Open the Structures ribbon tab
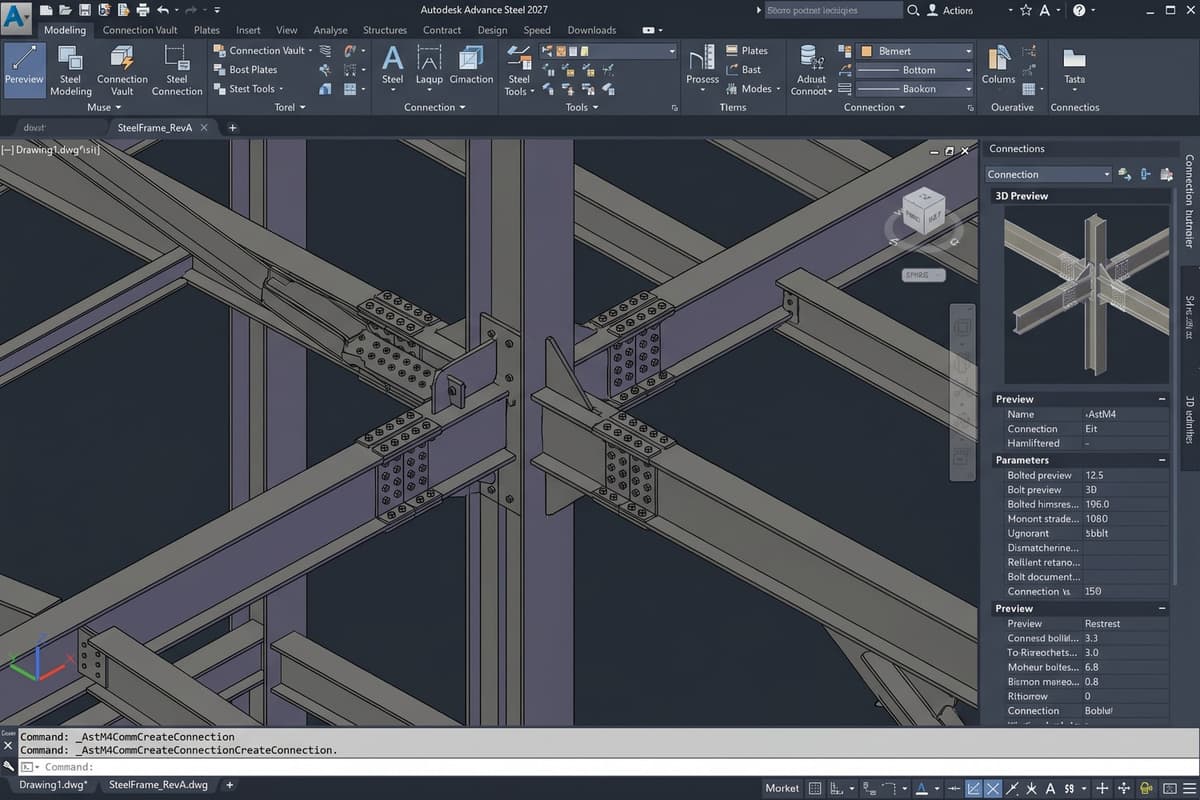Viewport: 1200px width, 800px height. pyautogui.click(x=385, y=30)
